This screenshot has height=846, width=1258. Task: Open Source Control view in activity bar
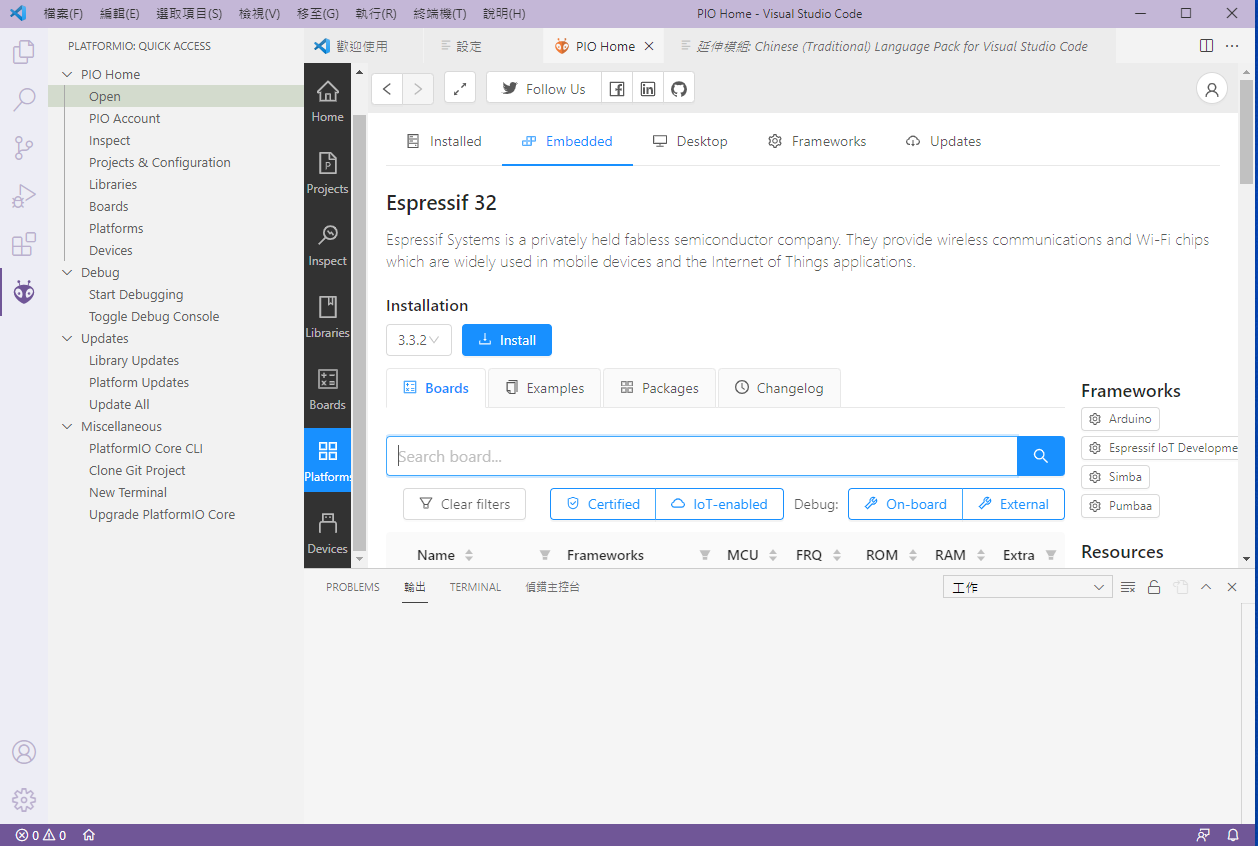[x=24, y=148]
